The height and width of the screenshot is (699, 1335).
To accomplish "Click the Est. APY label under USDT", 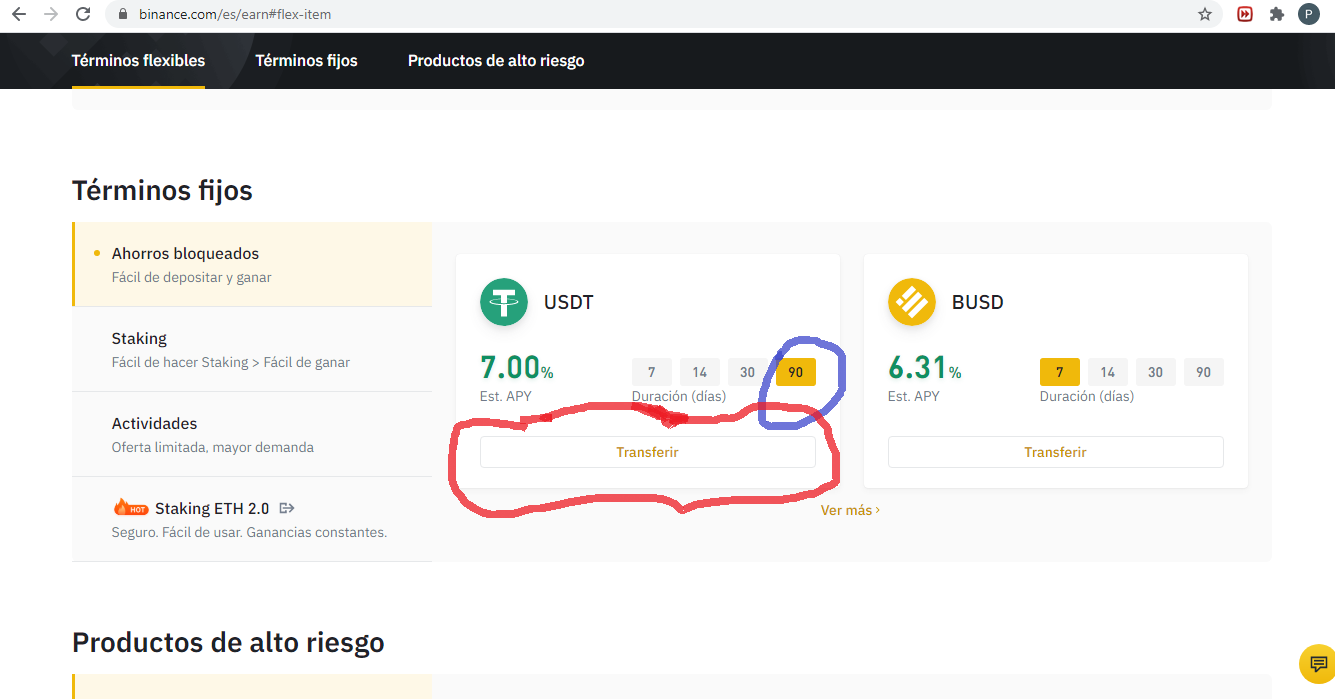I will point(506,396).
